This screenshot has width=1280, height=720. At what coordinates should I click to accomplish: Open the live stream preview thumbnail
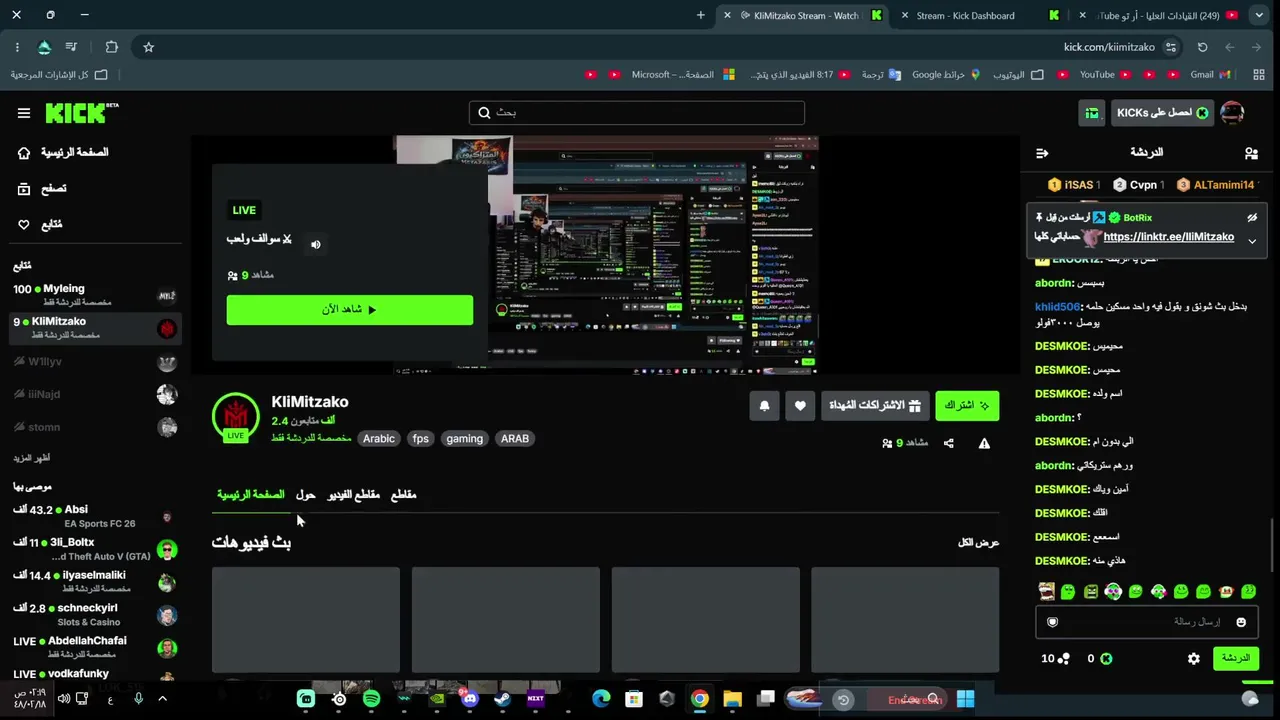(x=606, y=255)
